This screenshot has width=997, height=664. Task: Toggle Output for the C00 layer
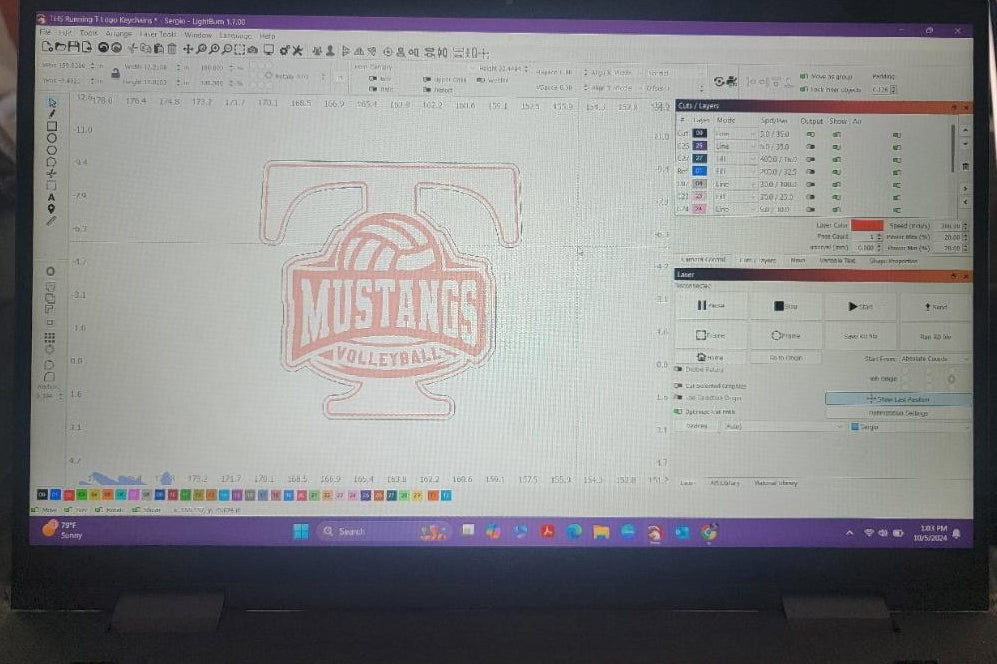click(811, 134)
